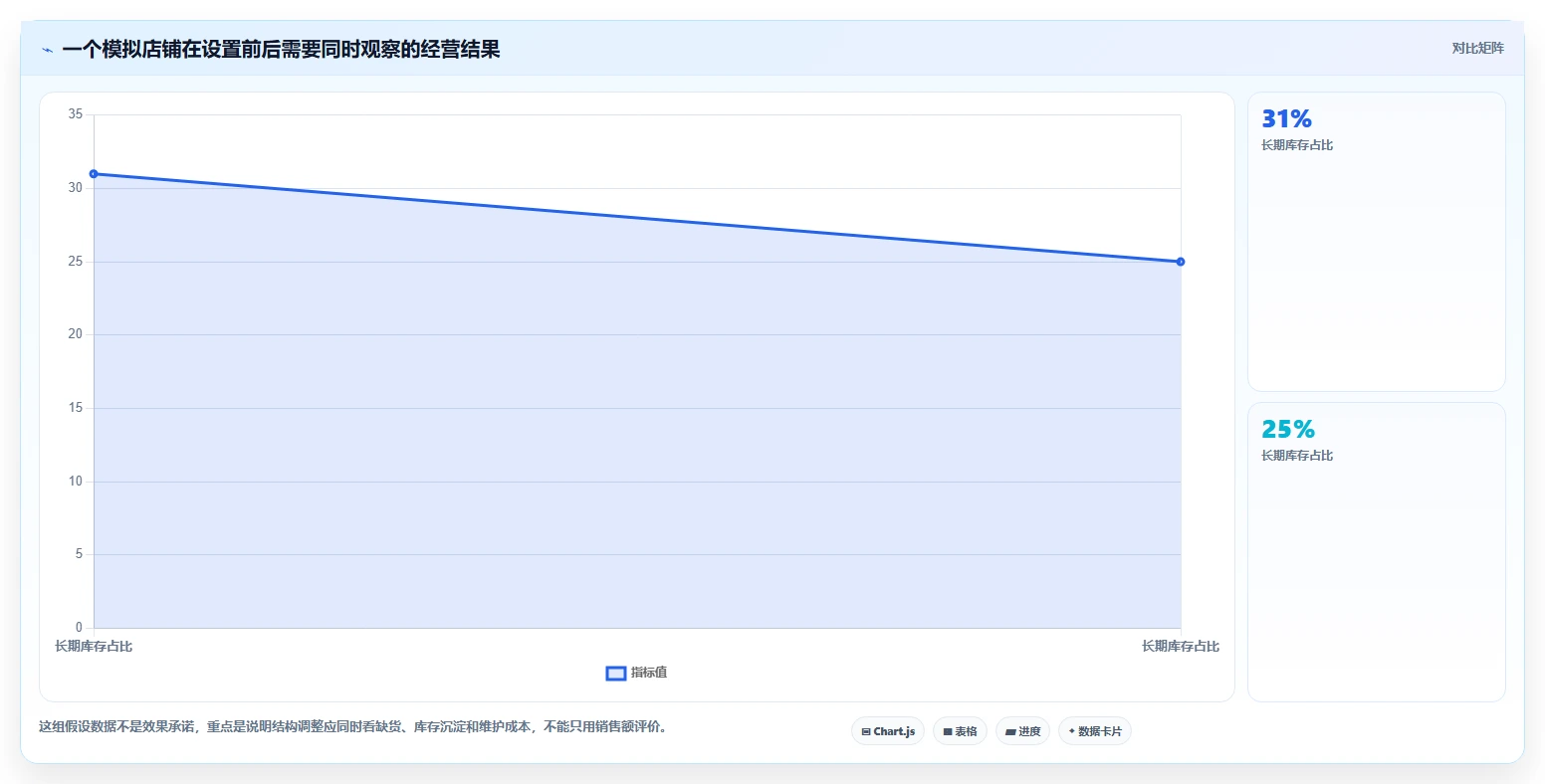Click the y-axis label 20
Screen dimensions: 1545x784
(76, 334)
